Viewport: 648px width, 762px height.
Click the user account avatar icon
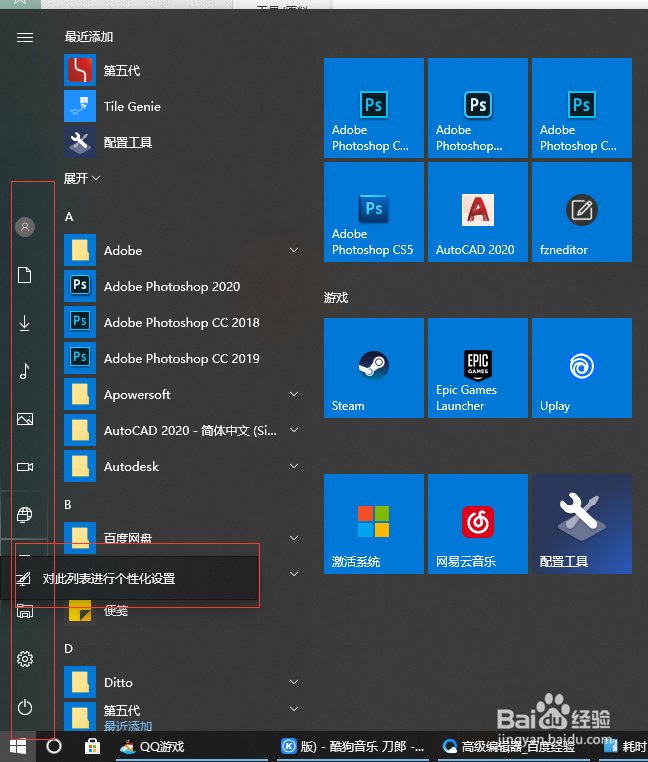pos(25,227)
